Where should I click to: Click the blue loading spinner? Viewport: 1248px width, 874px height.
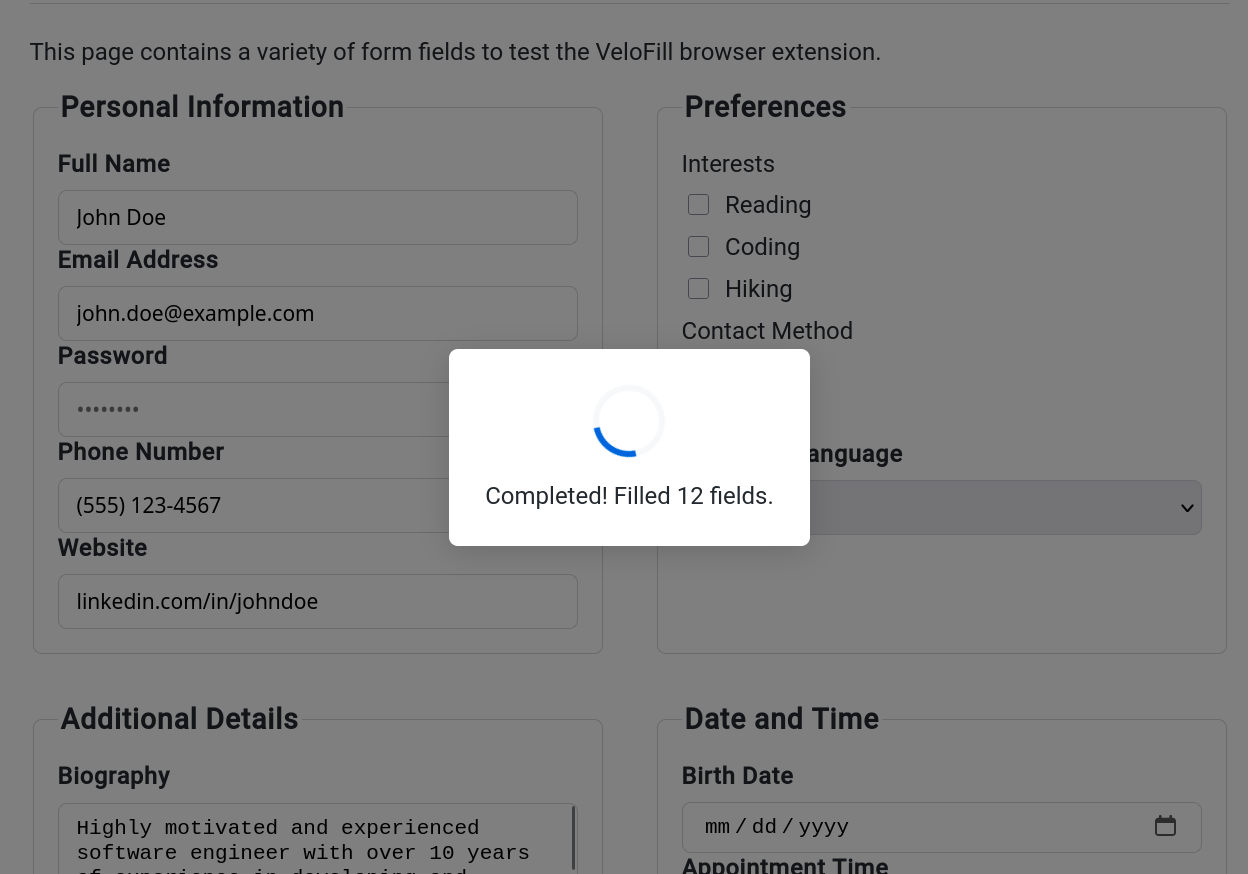click(628, 421)
